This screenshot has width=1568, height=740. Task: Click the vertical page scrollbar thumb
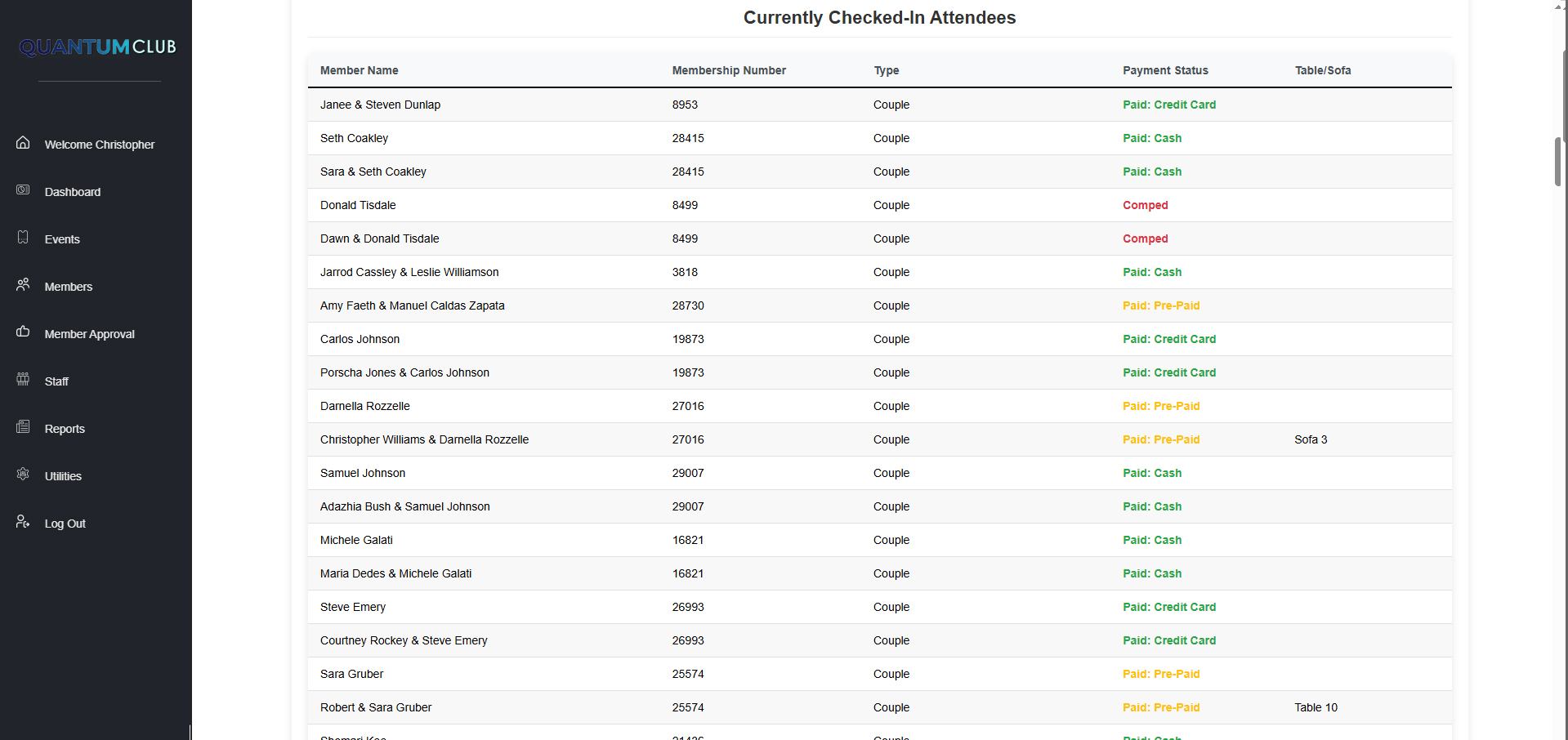[x=1559, y=162]
